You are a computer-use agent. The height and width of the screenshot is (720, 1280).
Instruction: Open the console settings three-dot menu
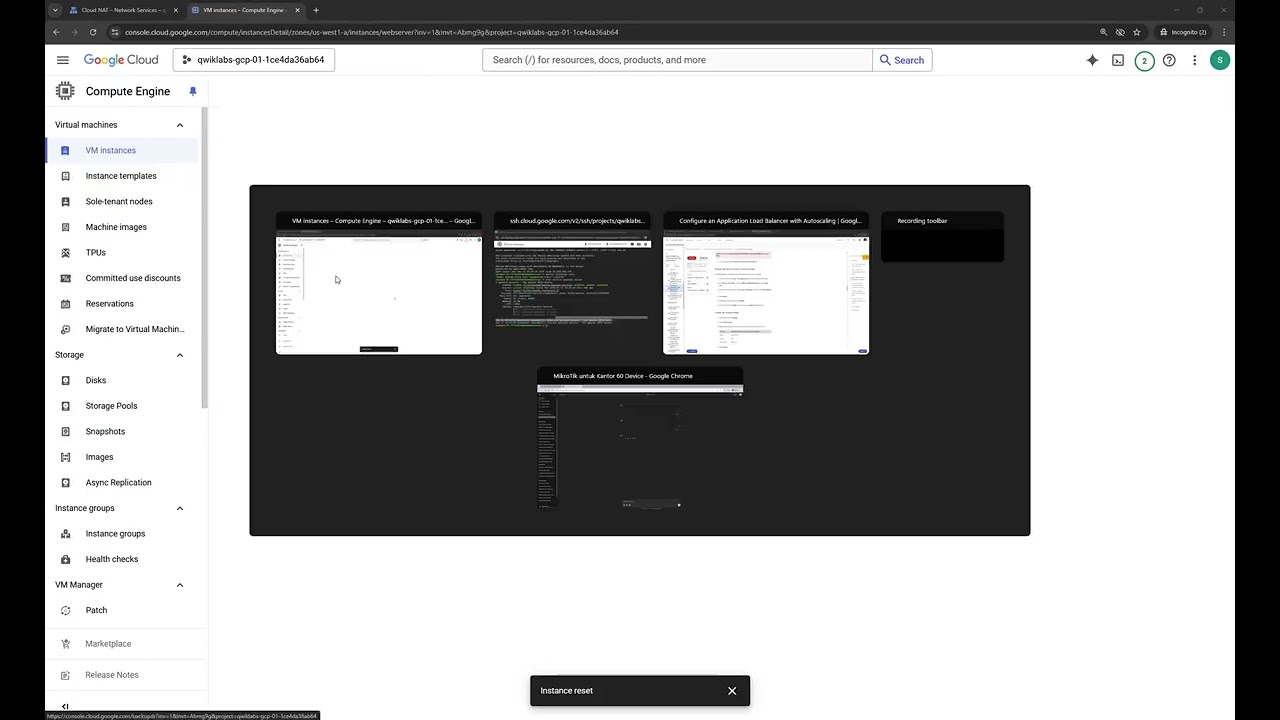pos(1194,60)
